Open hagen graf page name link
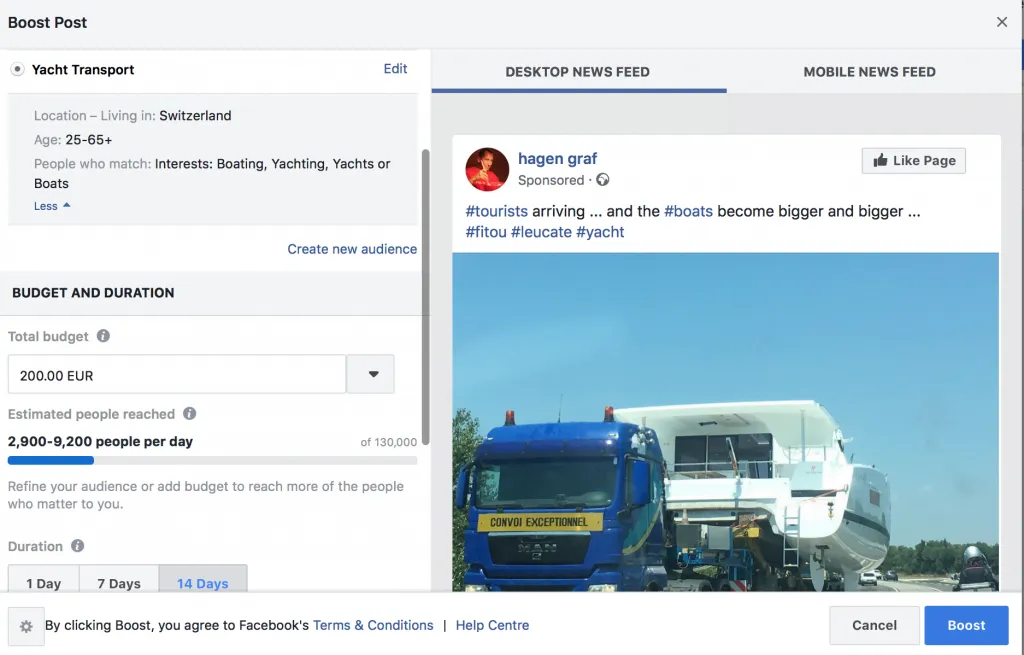 pyautogui.click(x=557, y=159)
